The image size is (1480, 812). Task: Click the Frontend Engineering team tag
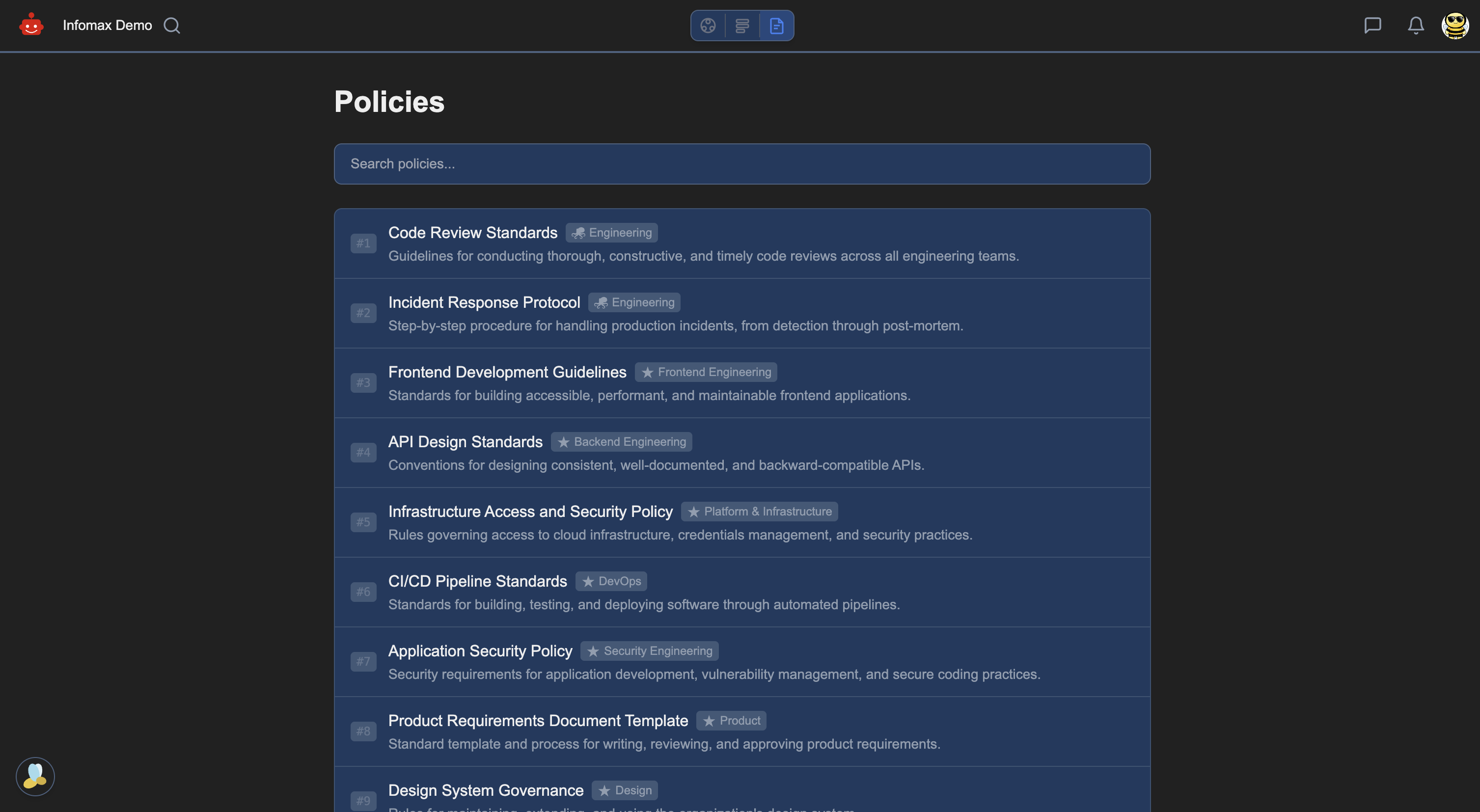706,372
